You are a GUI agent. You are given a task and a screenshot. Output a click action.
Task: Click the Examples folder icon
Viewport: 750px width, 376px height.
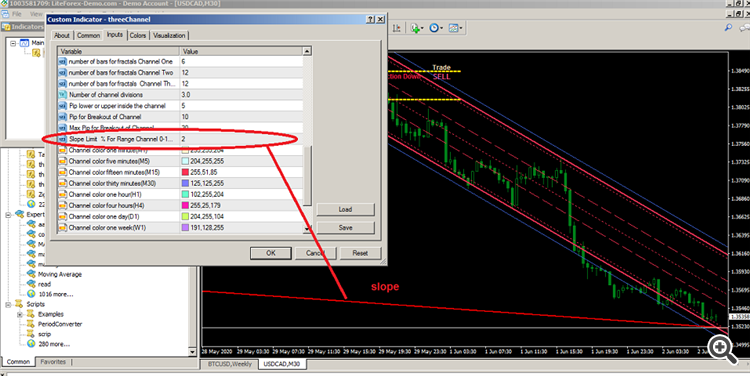point(30,314)
